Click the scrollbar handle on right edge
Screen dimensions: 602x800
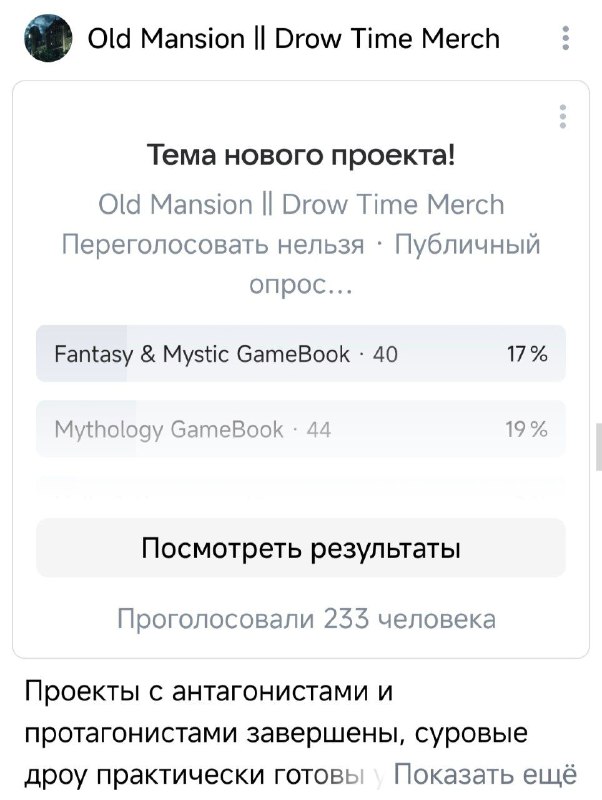[x=599, y=446]
